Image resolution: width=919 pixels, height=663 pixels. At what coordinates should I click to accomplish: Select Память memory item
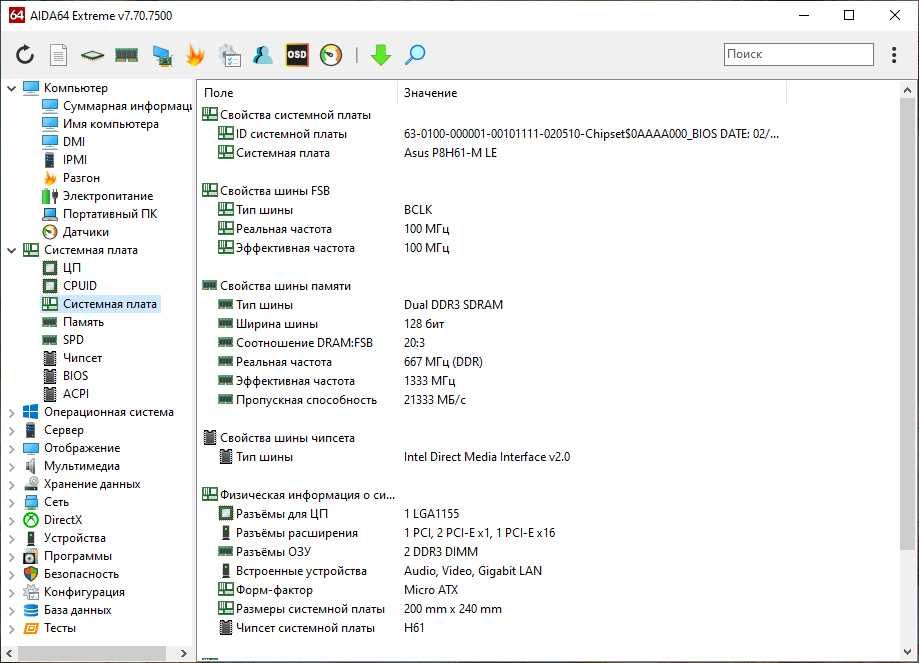[x=73, y=322]
